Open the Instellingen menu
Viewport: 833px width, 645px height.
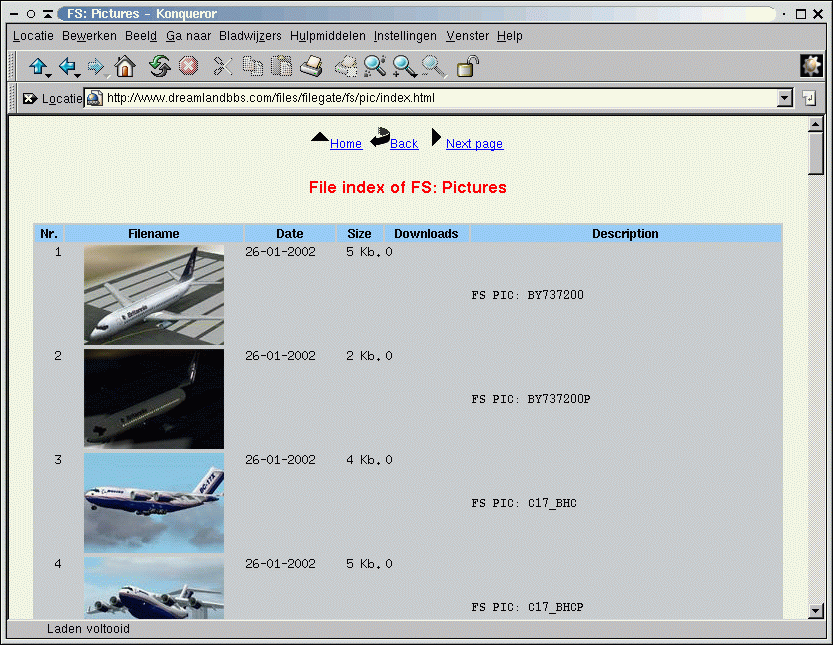click(x=405, y=36)
